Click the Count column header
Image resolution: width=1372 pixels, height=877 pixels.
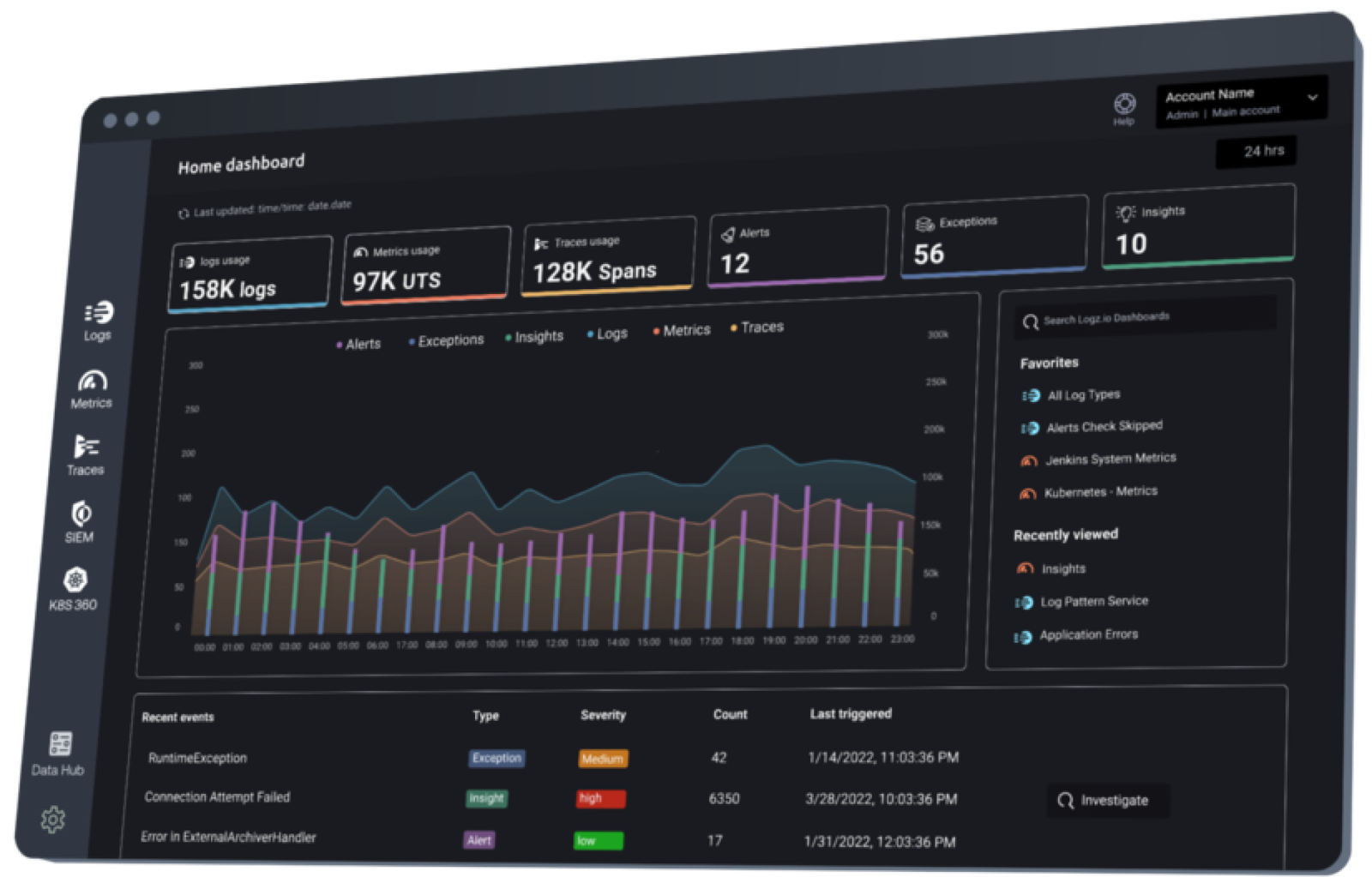click(x=730, y=714)
